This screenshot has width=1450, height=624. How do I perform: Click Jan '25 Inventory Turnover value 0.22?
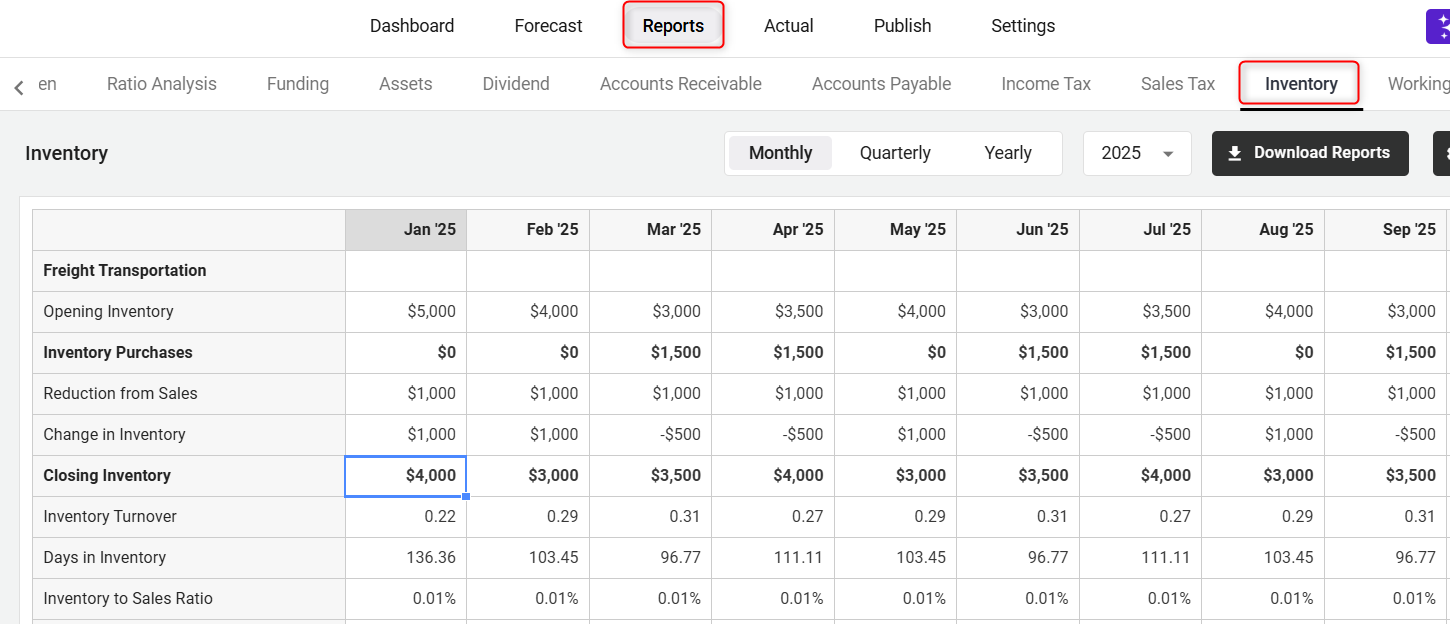[406, 517]
